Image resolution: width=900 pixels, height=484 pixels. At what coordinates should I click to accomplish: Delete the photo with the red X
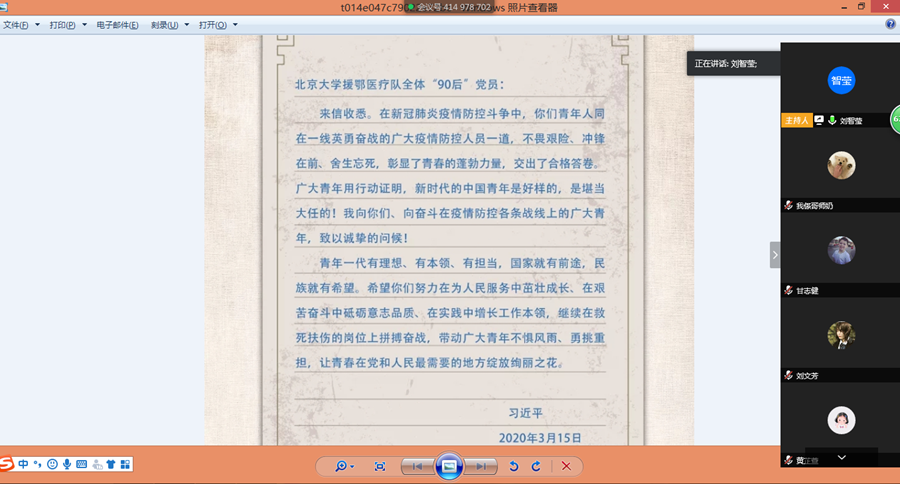coord(566,466)
